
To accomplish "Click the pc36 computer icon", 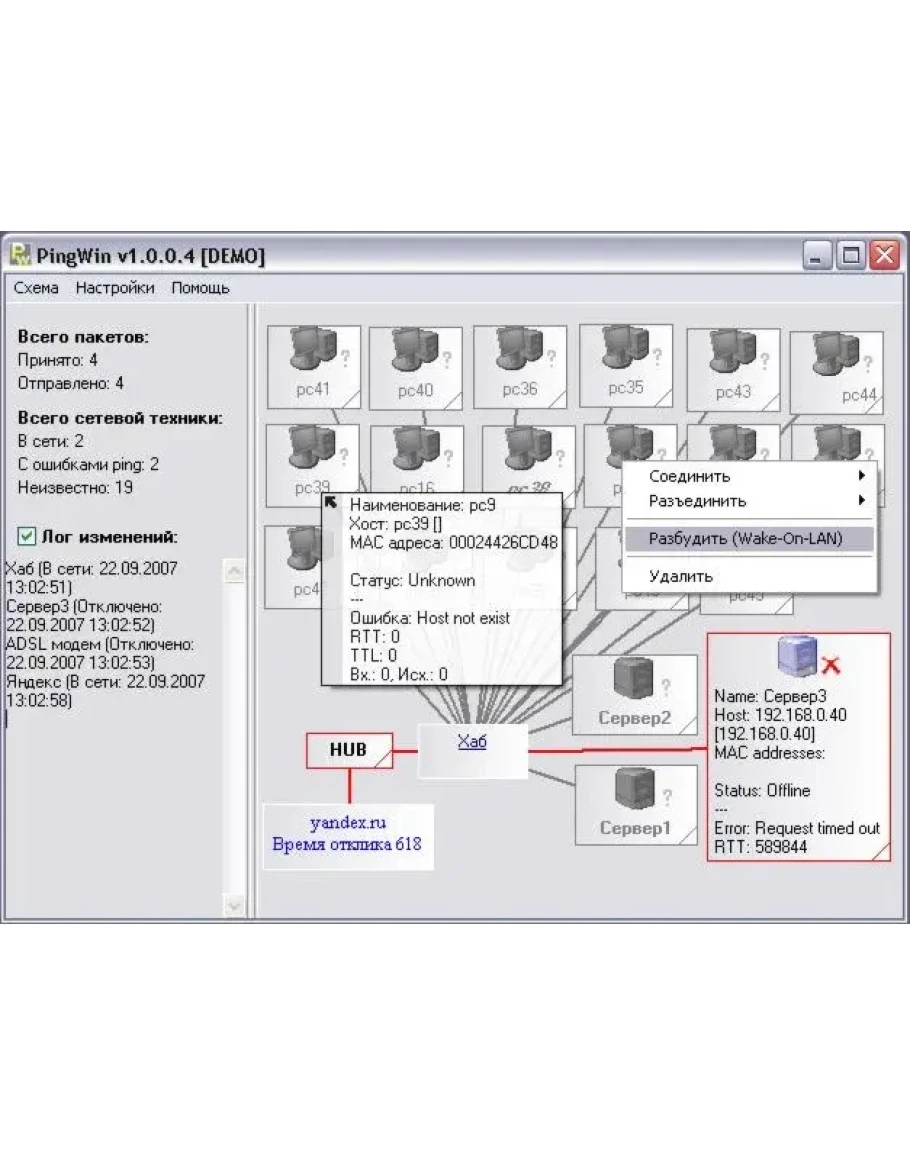I will (x=519, y=352).
